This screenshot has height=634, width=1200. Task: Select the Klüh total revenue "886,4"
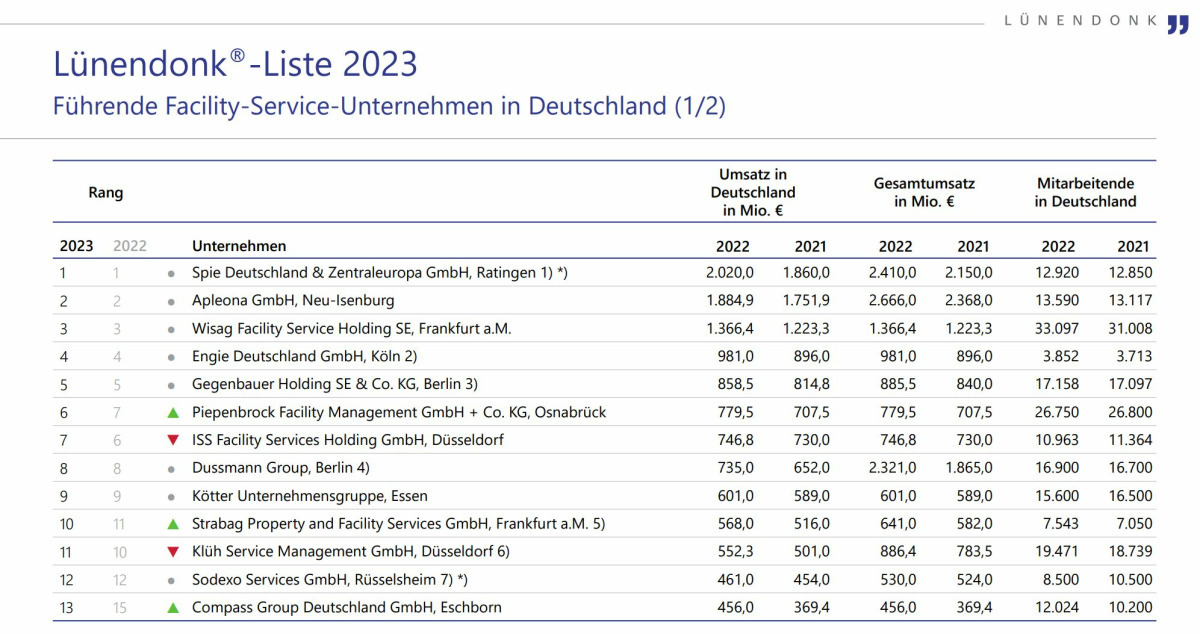click(x=897, y=552)
